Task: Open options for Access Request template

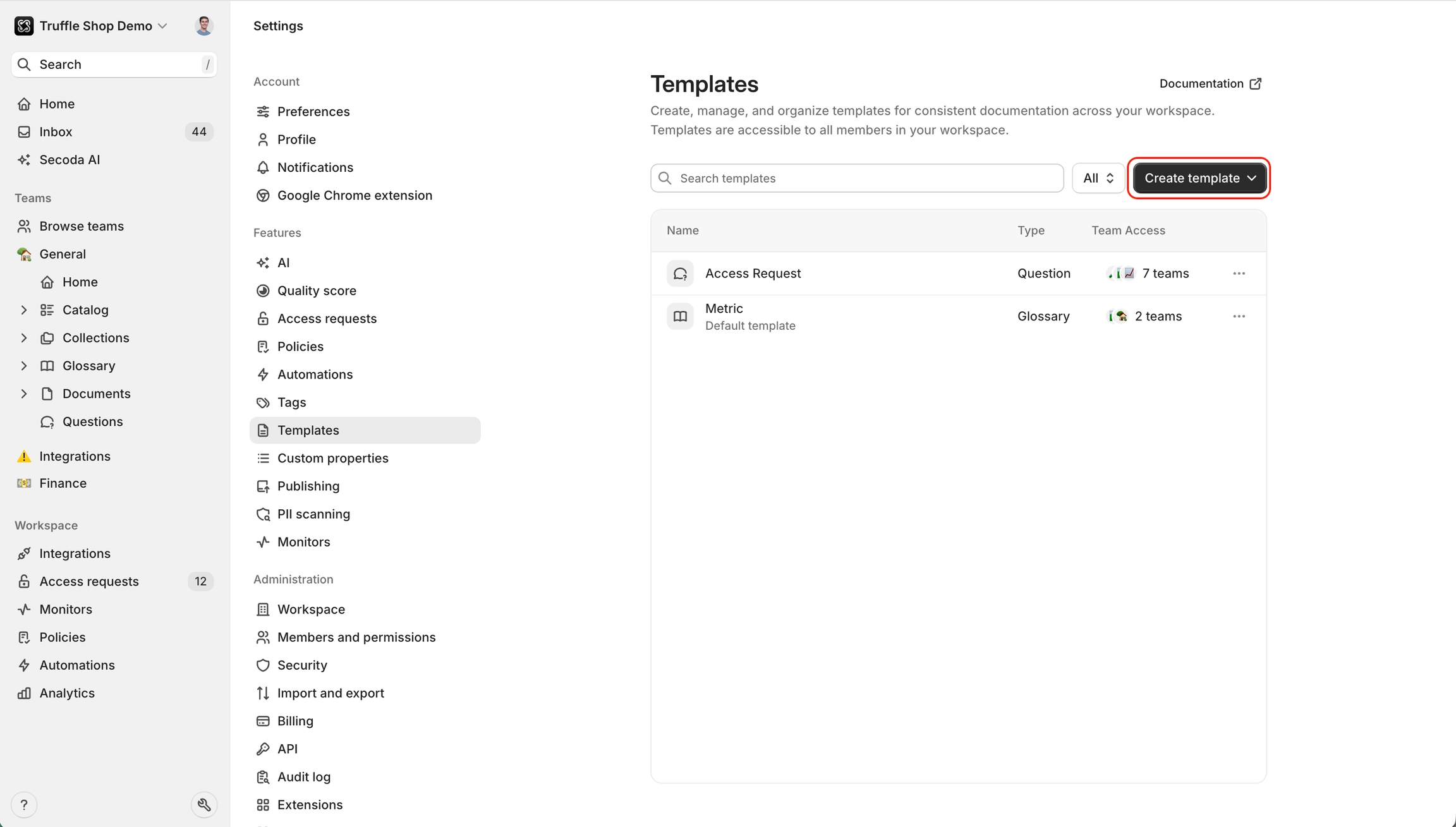Action: click(1239, 274)
